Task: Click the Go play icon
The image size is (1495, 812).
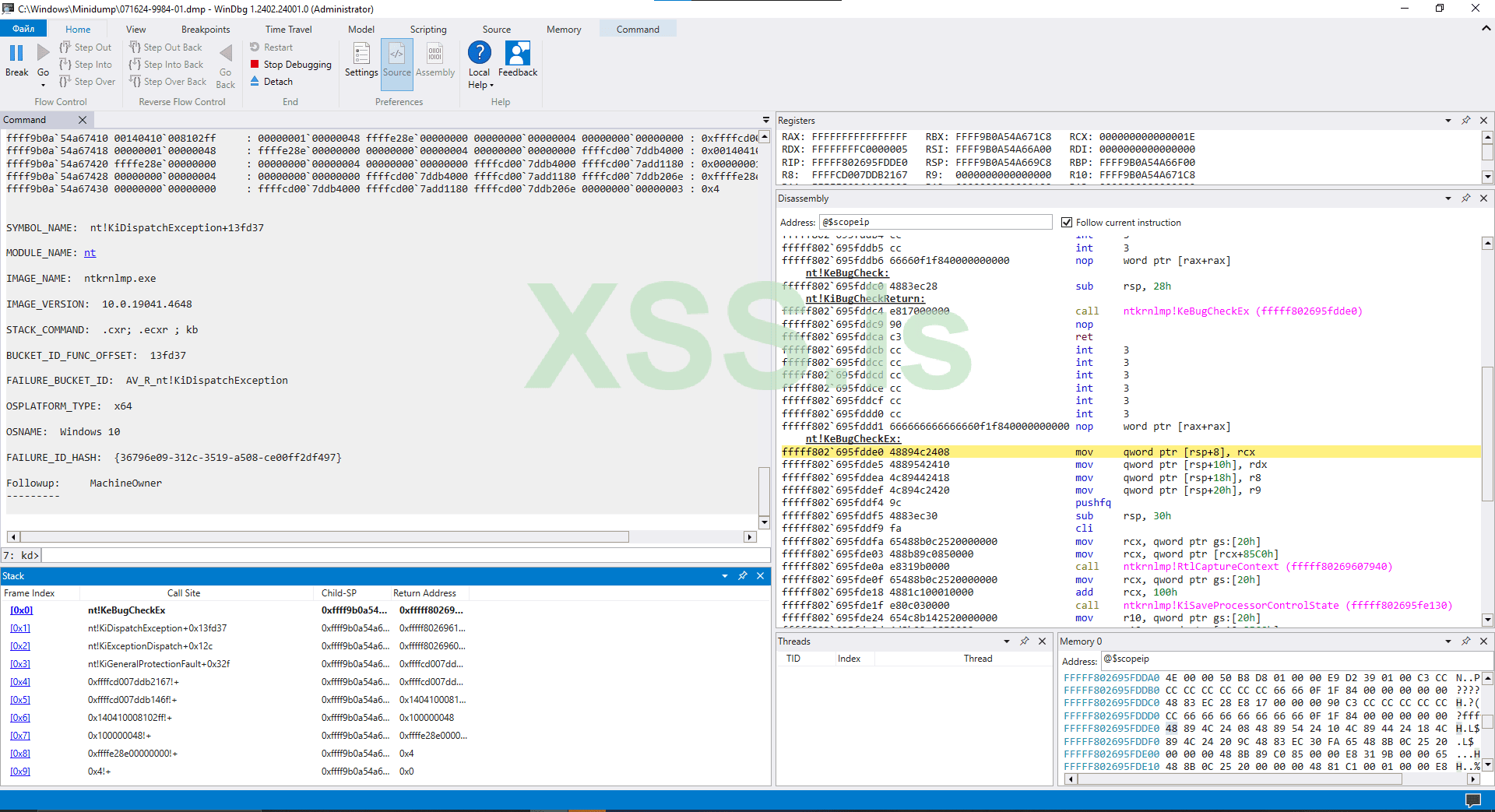Action: (x=43, y=53)
